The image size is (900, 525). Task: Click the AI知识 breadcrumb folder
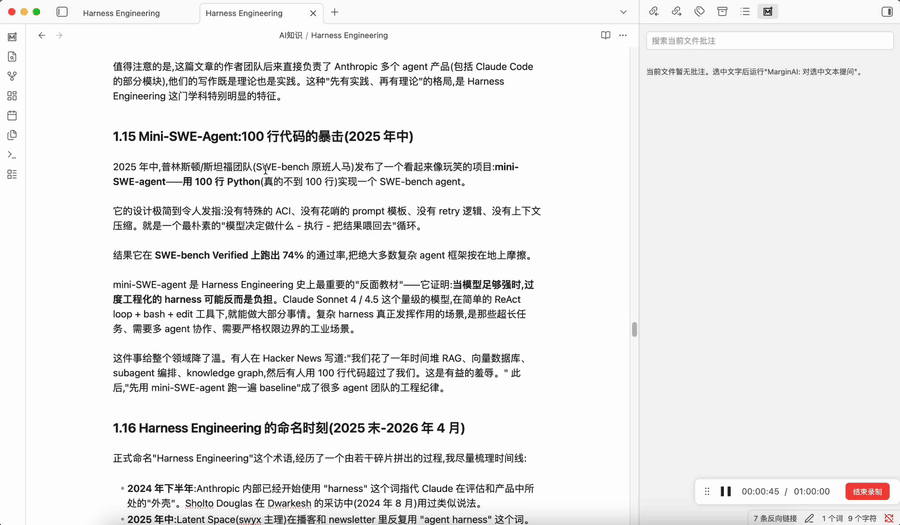pos(290,36)
